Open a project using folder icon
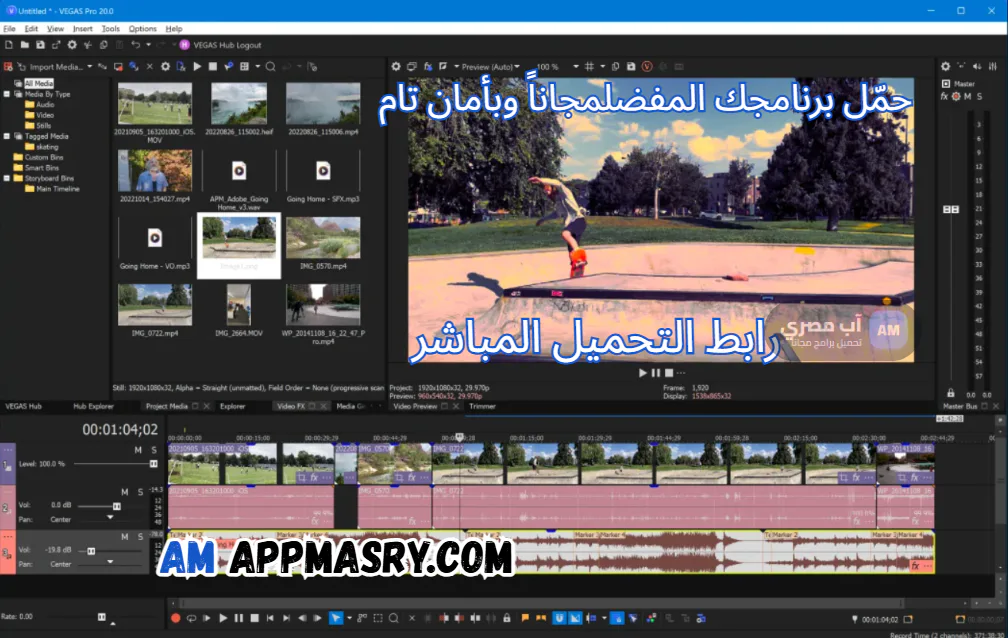Viewport: 1008px width, 638px height. click(x=24, y=45)
